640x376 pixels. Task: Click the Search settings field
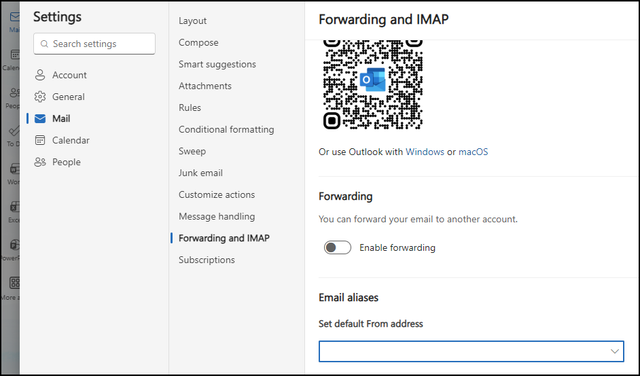pyautogui.click(x=94, y=44)
